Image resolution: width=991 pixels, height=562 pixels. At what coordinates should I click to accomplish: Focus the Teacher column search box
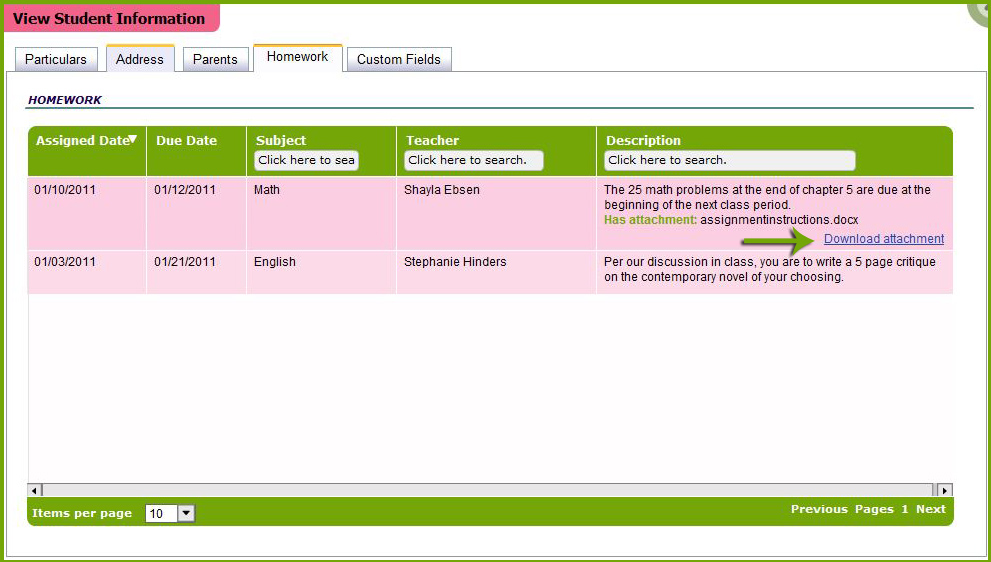(x=473, y=160)
